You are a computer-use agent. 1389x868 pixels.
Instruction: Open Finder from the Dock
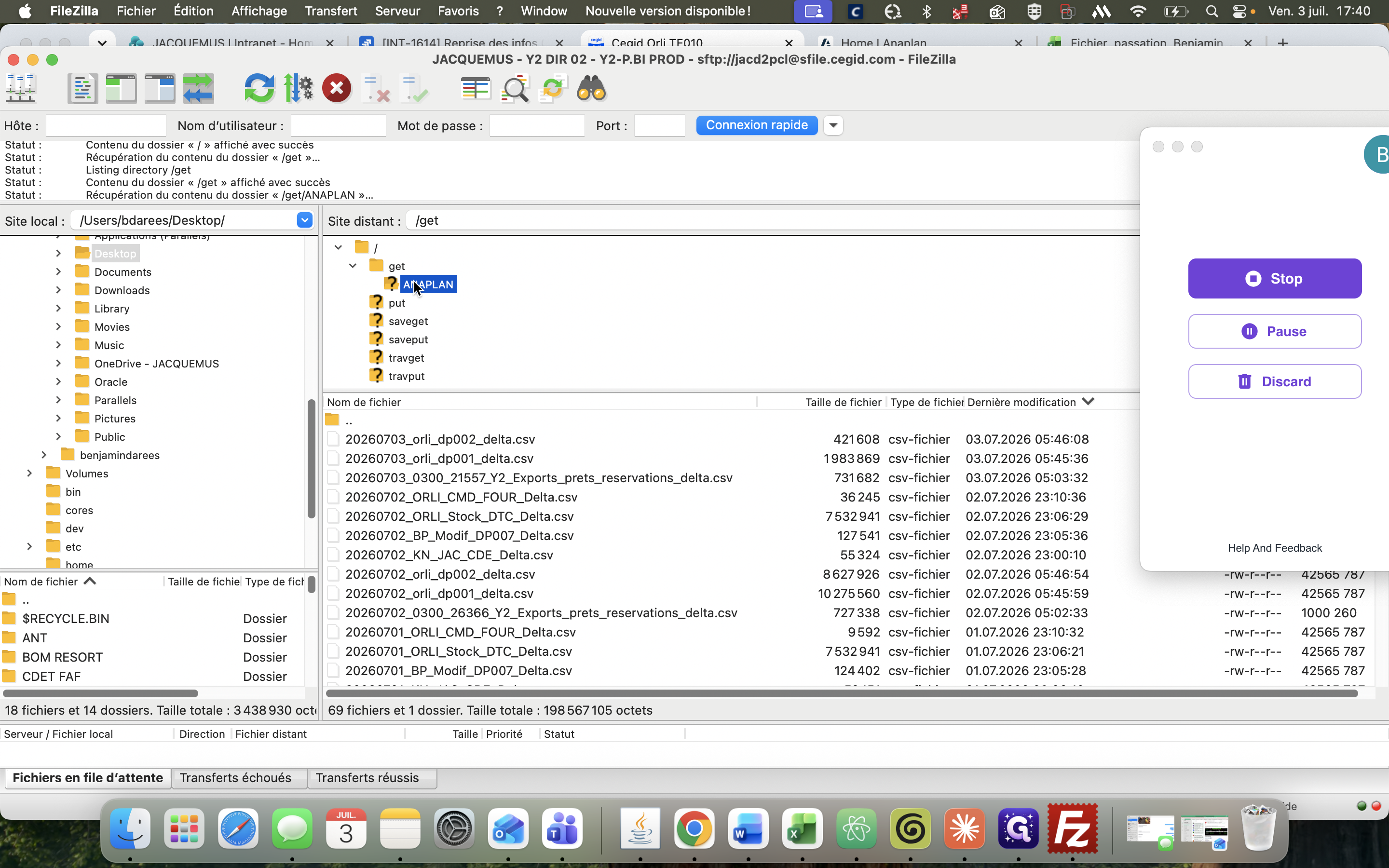coord(130,828)
